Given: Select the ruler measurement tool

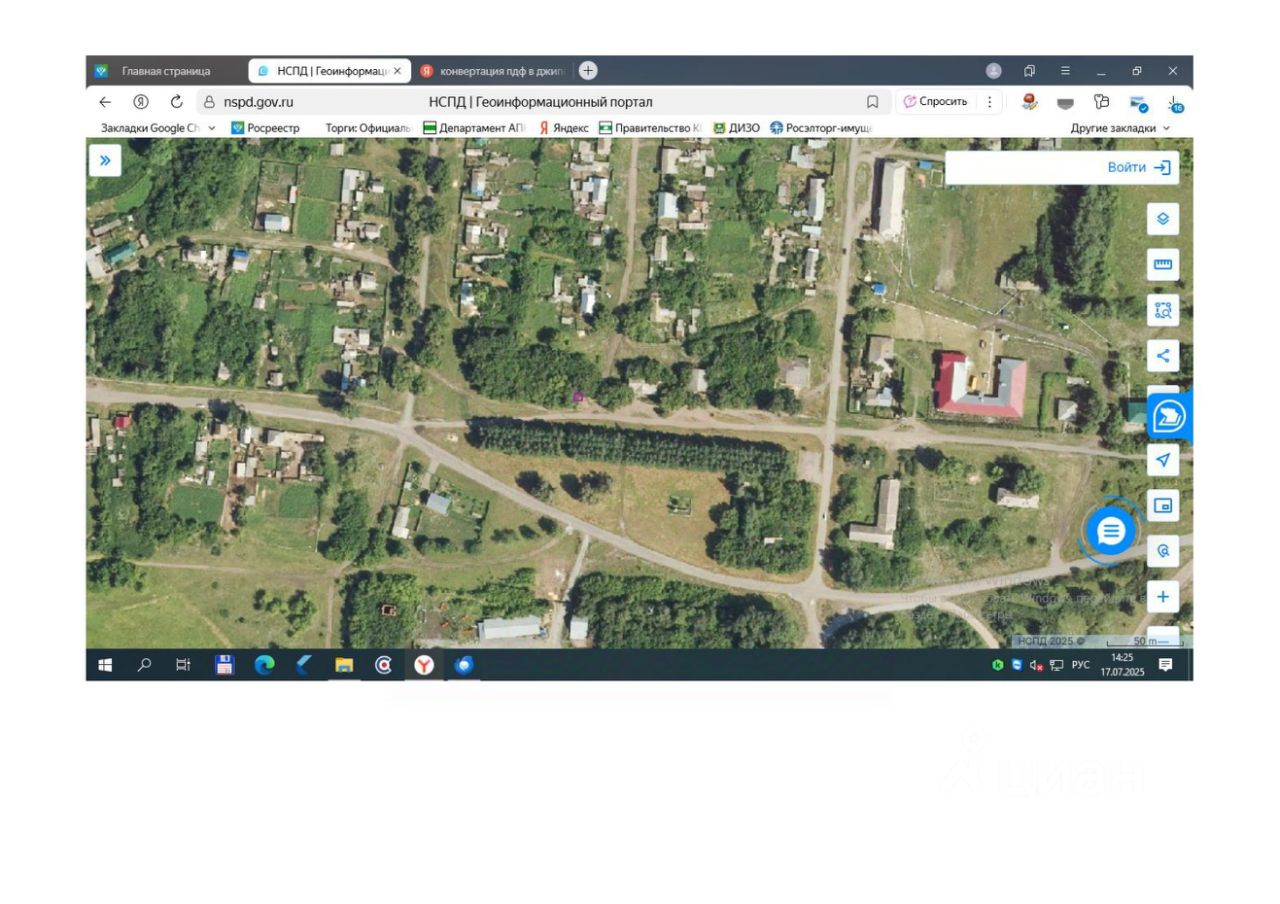Looking at the screenshot, I should [x=1163, y=265].
